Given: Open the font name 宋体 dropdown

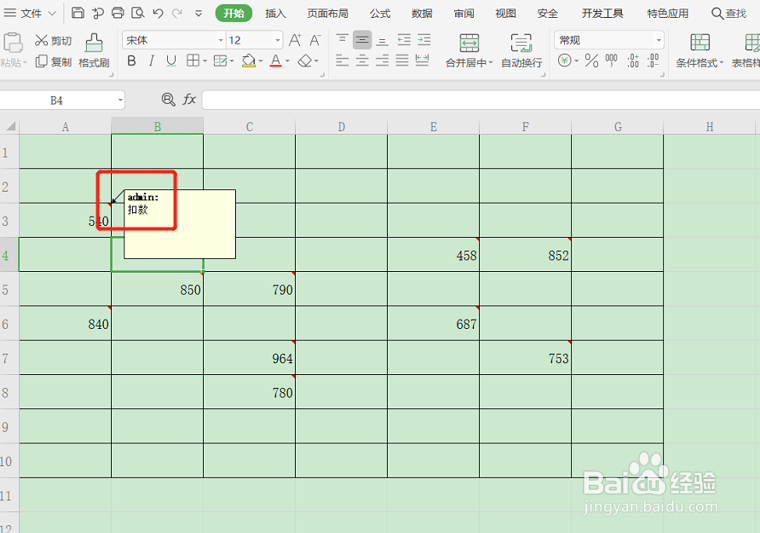Looking at the screenshot, I should (221, 40).
